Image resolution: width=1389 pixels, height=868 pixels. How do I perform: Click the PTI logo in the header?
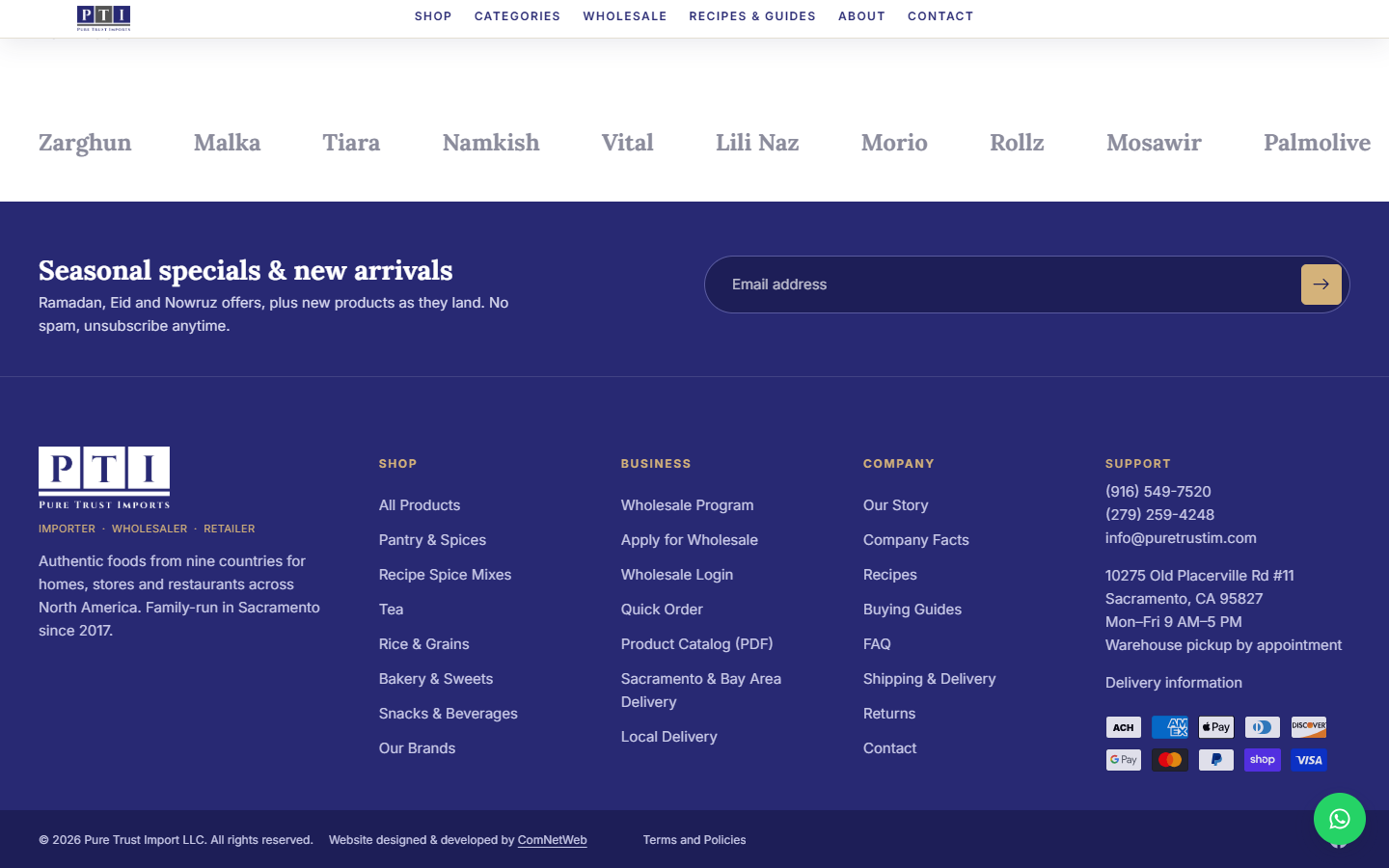[103, 18]
